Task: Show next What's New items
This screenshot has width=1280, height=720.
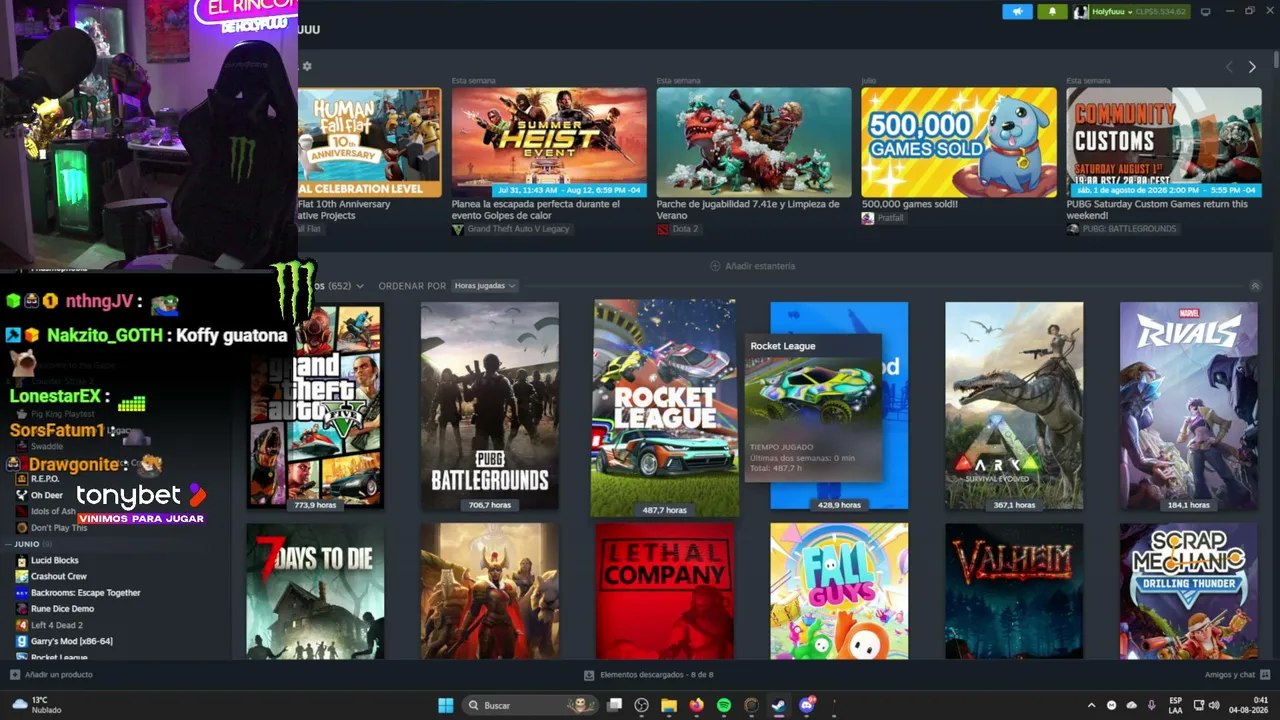Action: tap(1252, 67)
